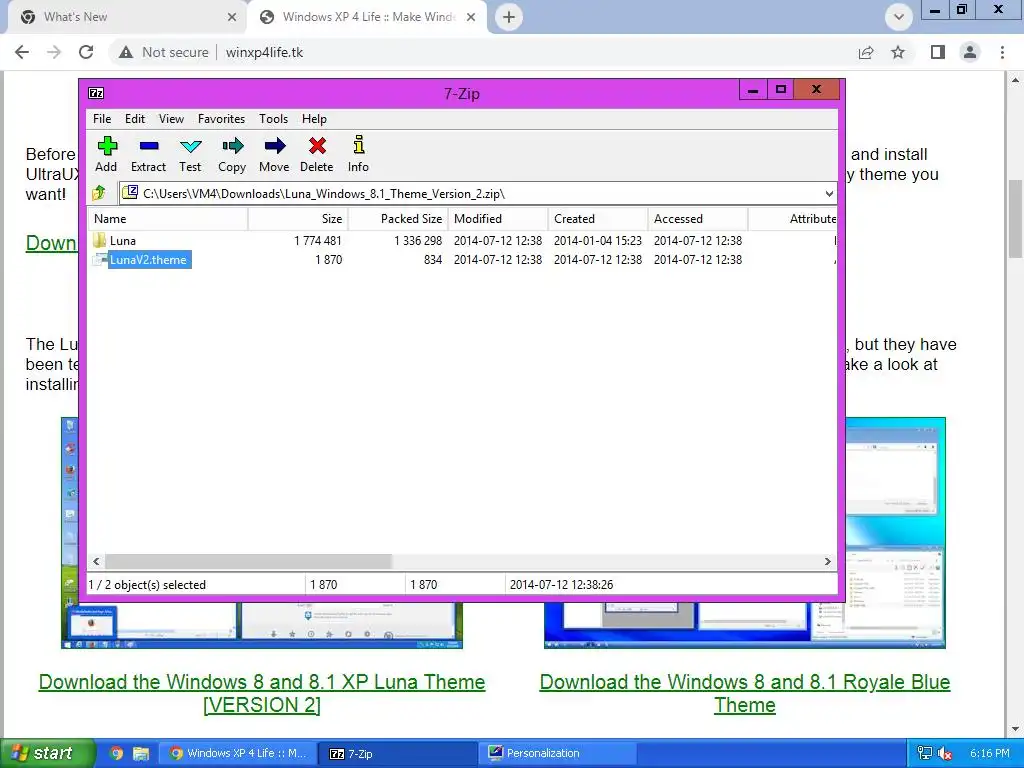The image size is (1024, 768).
Task: Click the Add toolbar icon in 7-Zip
Action: [x=106, y=146]
